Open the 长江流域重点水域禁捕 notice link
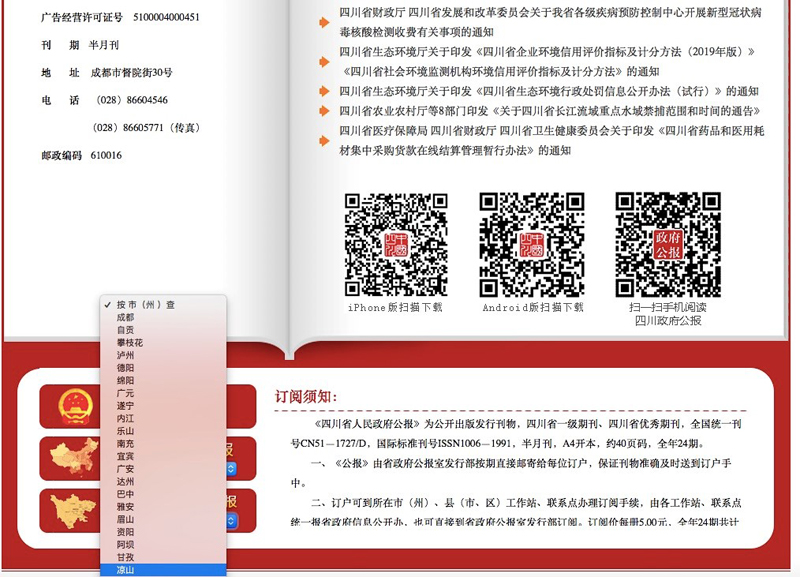This screenshot has width=800, height=577. 550,111
